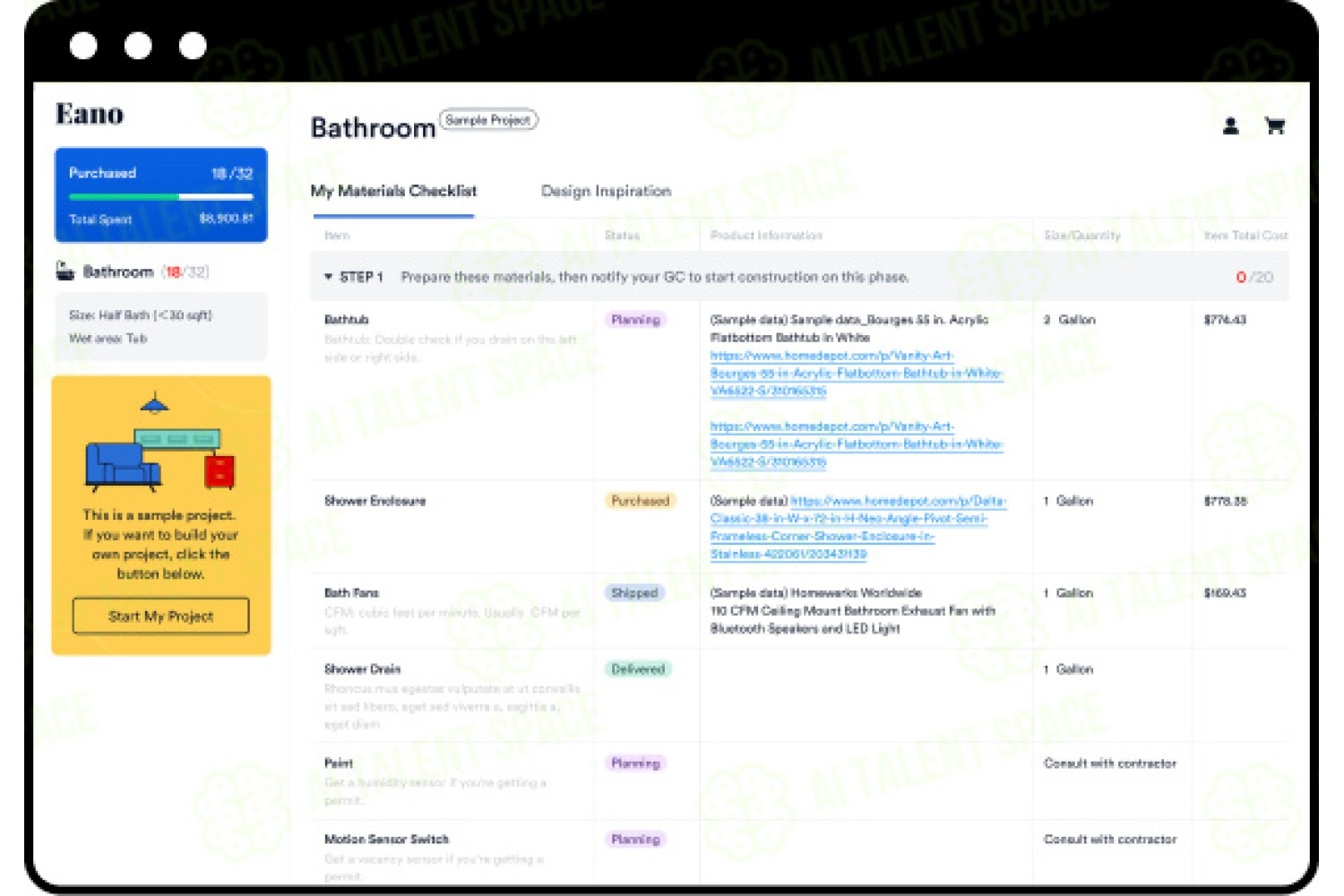
Task: Click 2 Gallon quantity for Bathtub
Action: point(1069,320)
